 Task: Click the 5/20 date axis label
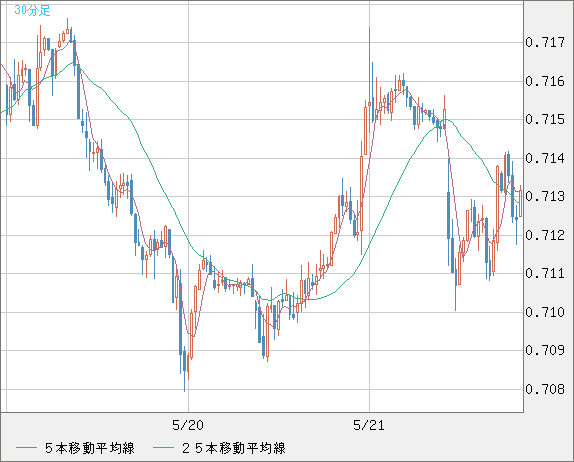[x=188, y=425]
